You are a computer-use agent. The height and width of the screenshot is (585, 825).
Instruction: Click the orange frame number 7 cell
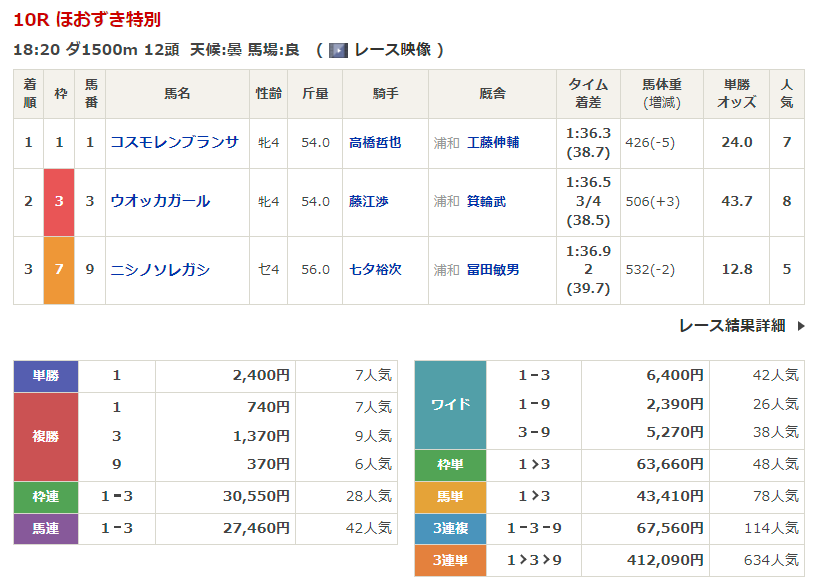59,270
